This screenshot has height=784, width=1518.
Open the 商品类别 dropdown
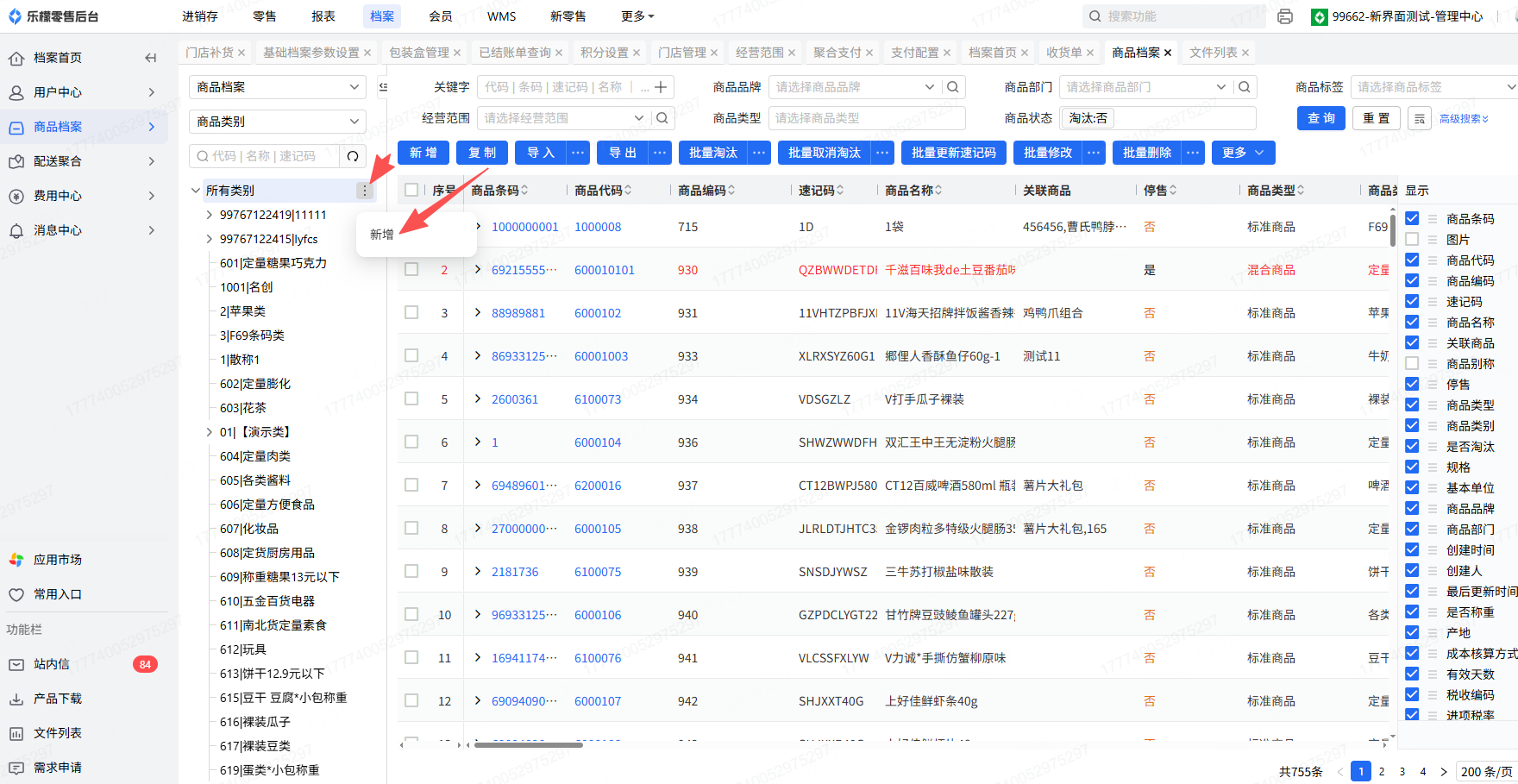277,122
